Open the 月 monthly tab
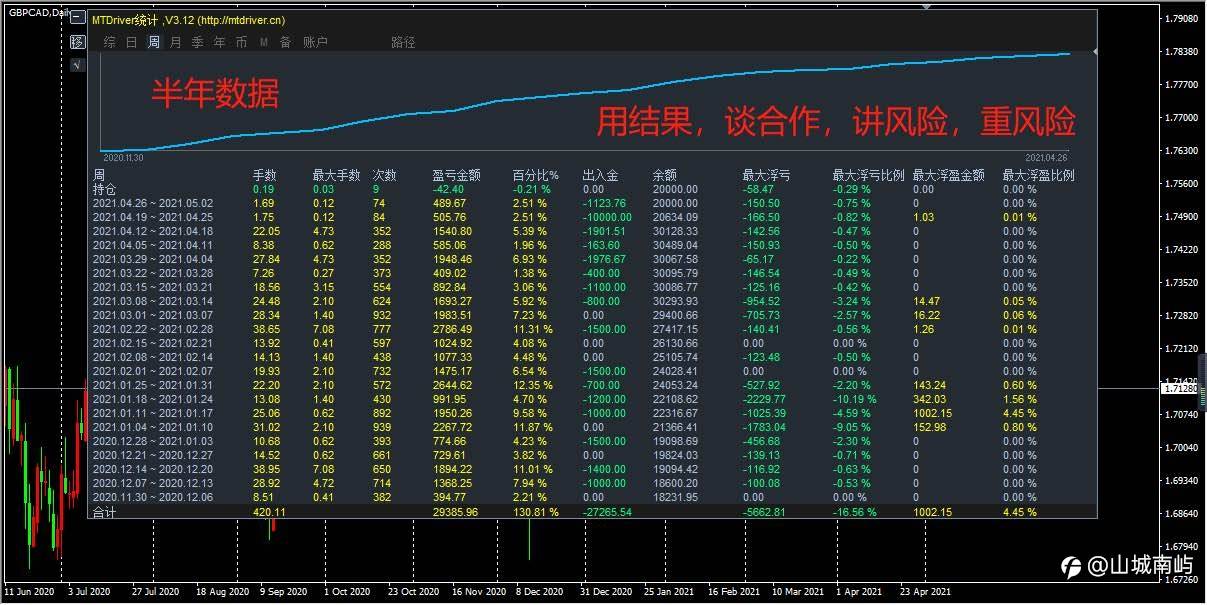 (x=176, y=42)
